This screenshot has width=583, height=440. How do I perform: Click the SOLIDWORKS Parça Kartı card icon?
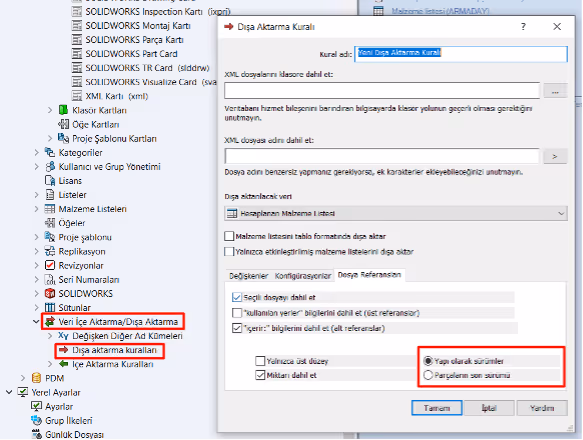pos(77,39)
